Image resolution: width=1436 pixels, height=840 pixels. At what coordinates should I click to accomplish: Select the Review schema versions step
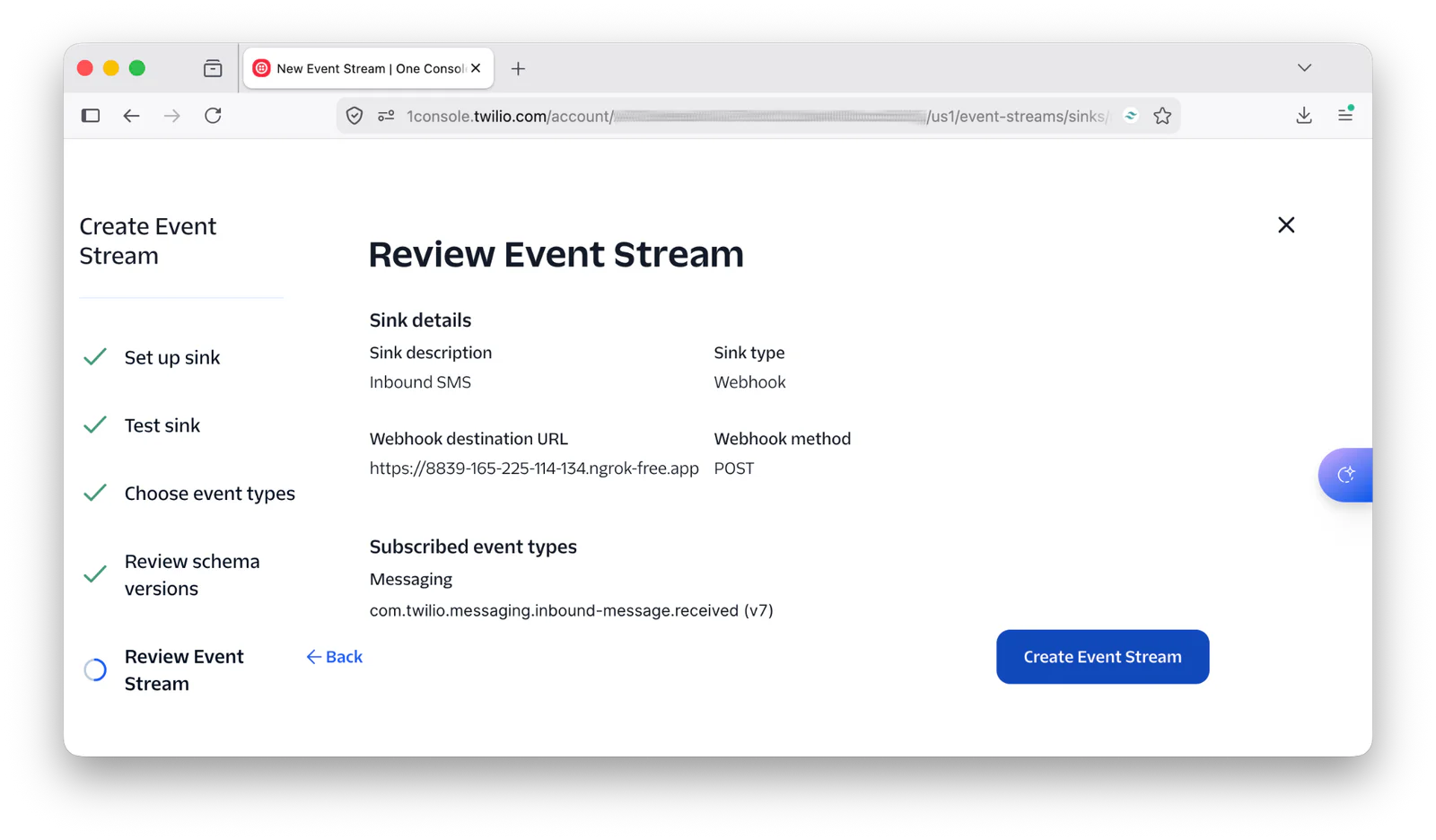192,574
